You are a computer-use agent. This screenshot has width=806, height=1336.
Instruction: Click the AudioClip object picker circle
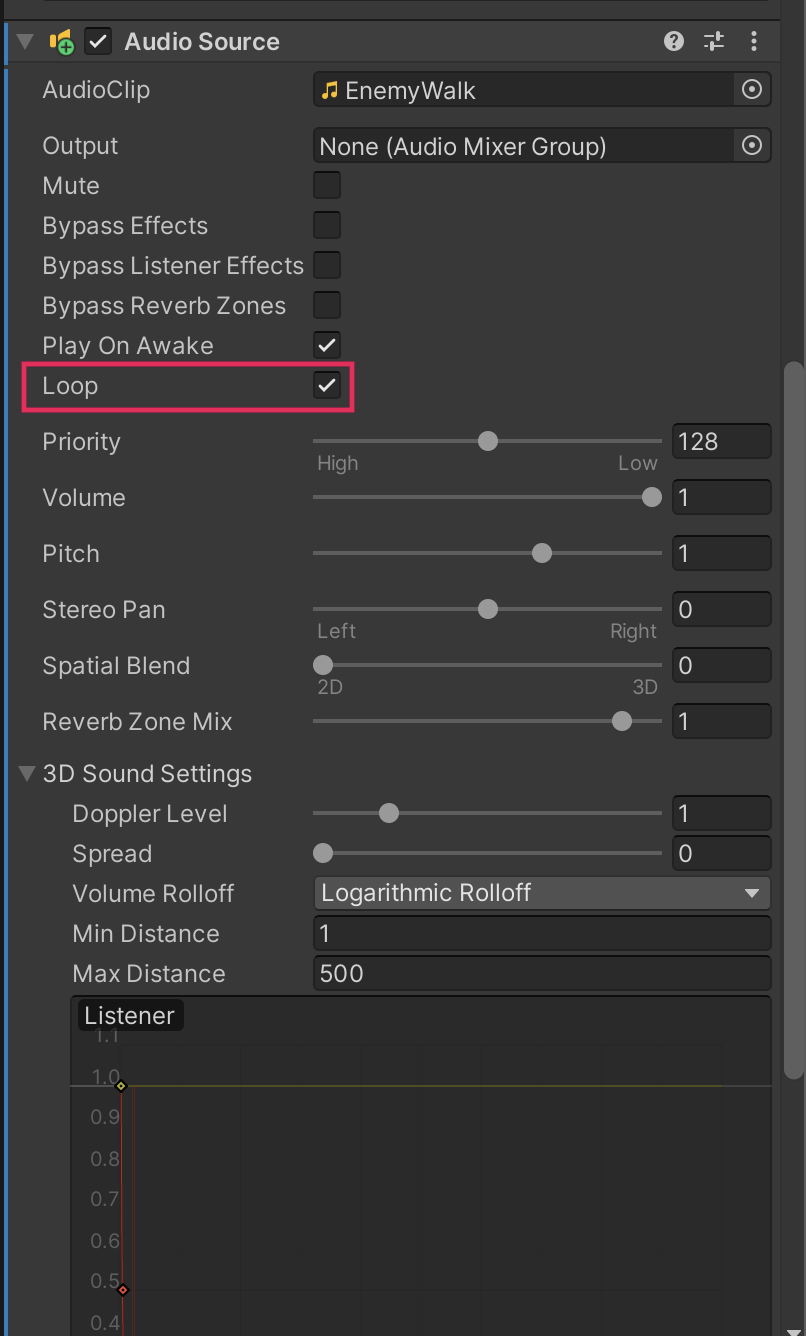(x=752, y=90)
